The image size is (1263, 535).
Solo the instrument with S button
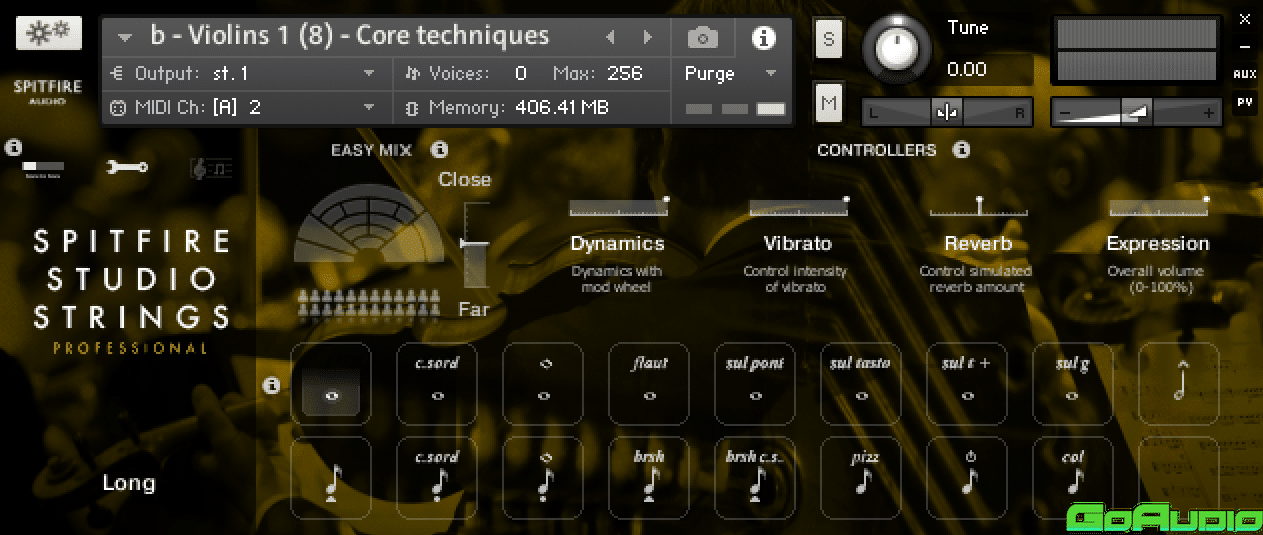(x=828, y=39)
